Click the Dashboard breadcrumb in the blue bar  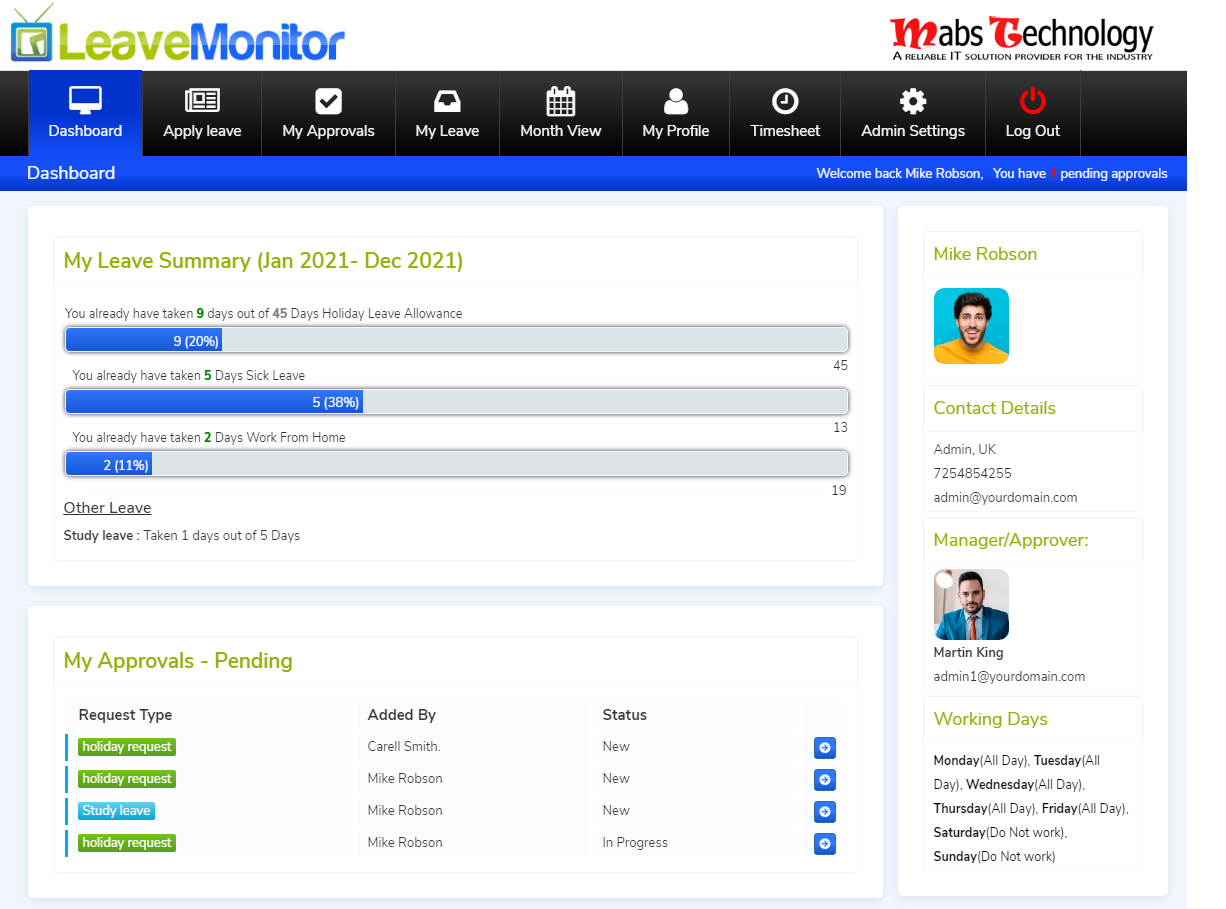(x=70, y=173)
